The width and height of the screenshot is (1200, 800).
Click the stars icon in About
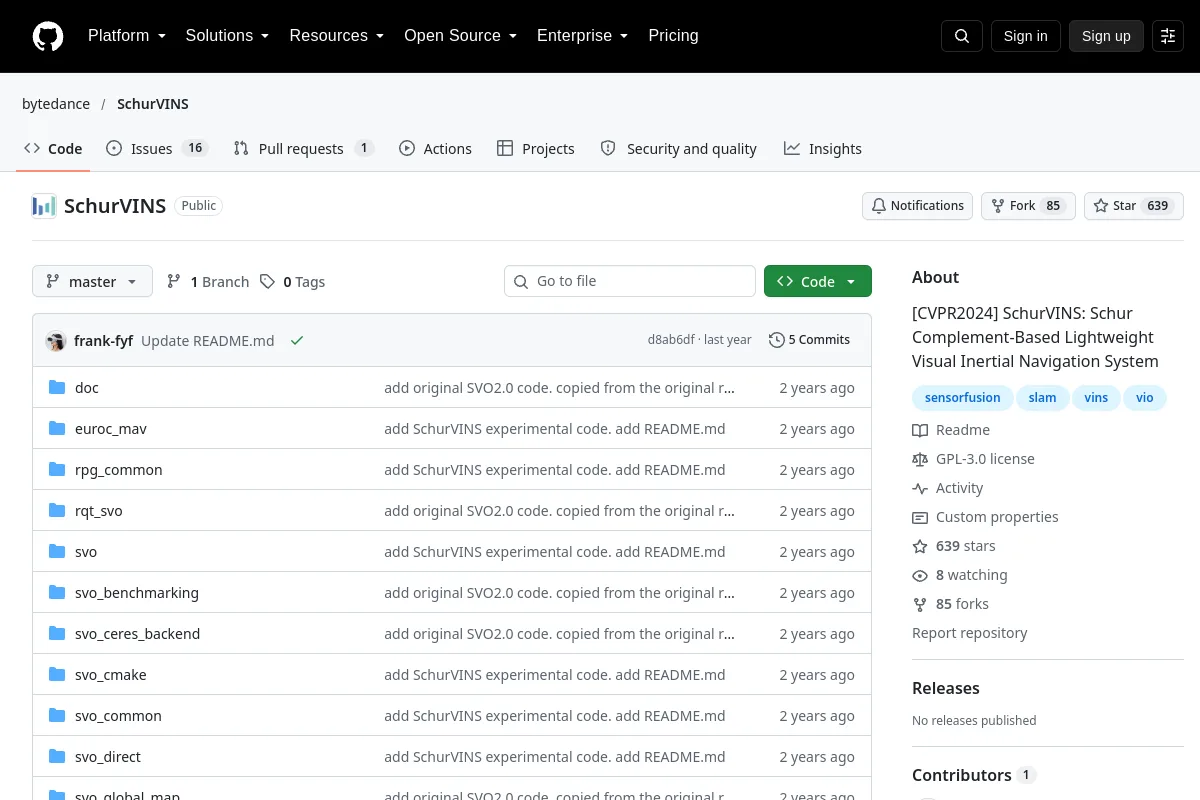click(x=920, y=546)
